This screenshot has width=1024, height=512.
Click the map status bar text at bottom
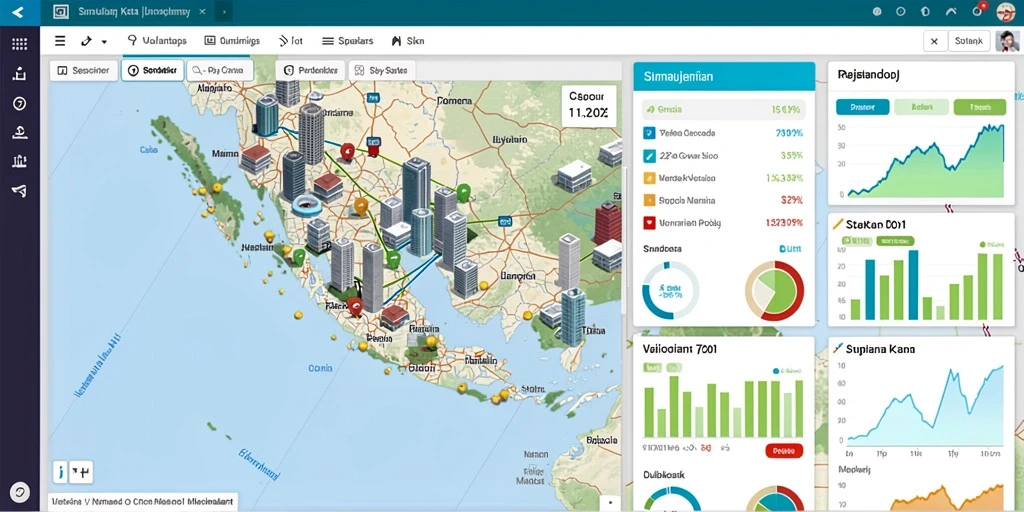pos(142,502)
